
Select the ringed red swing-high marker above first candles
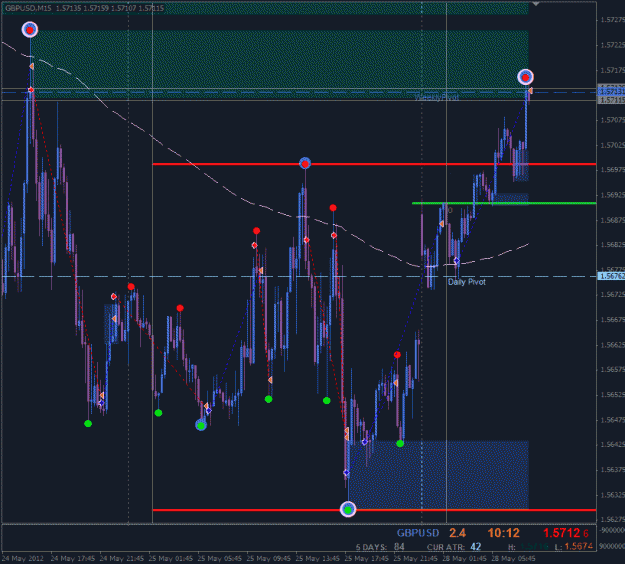29,30
